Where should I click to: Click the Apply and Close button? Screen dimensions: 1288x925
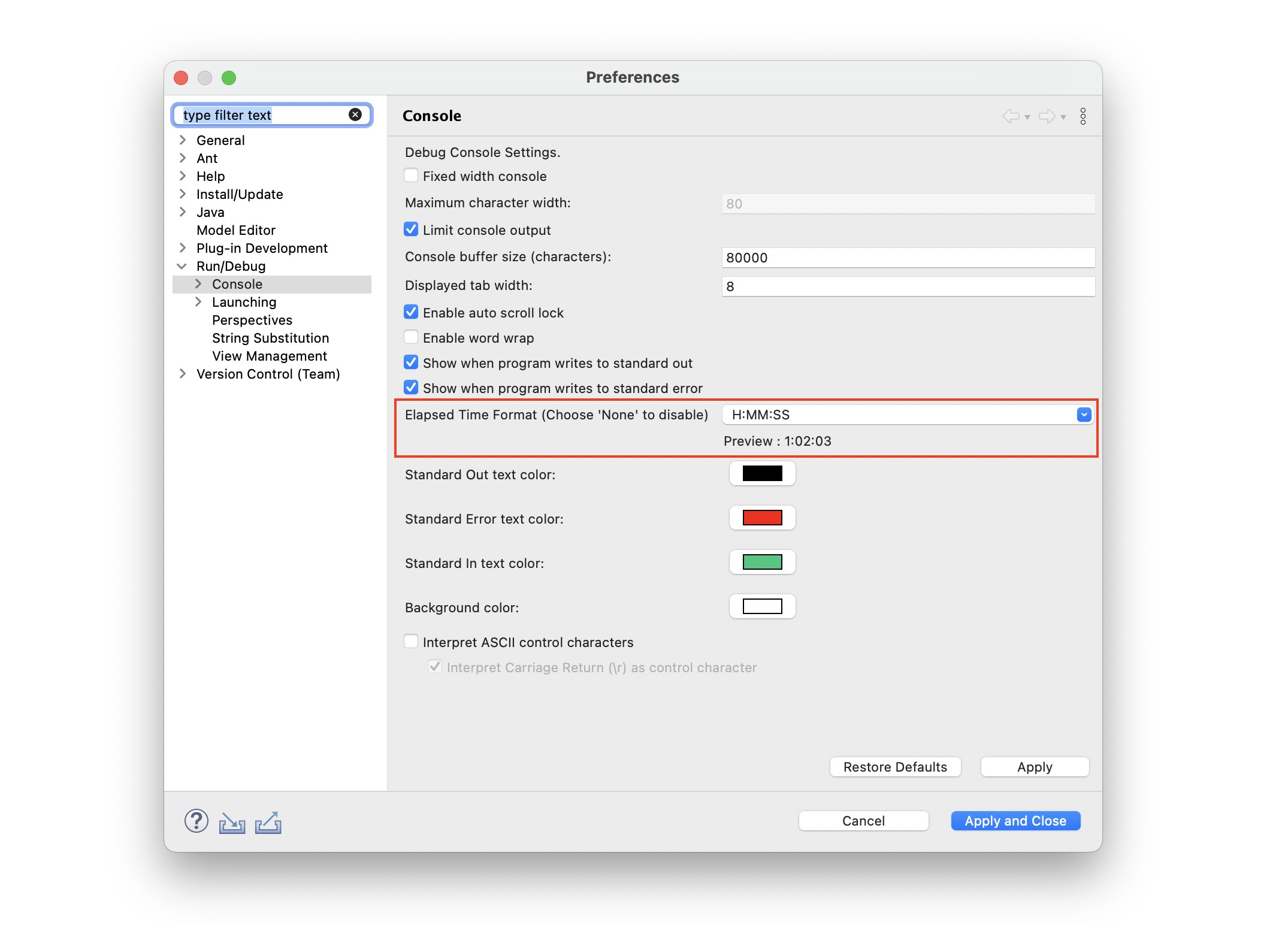(x=1015, y=820)
